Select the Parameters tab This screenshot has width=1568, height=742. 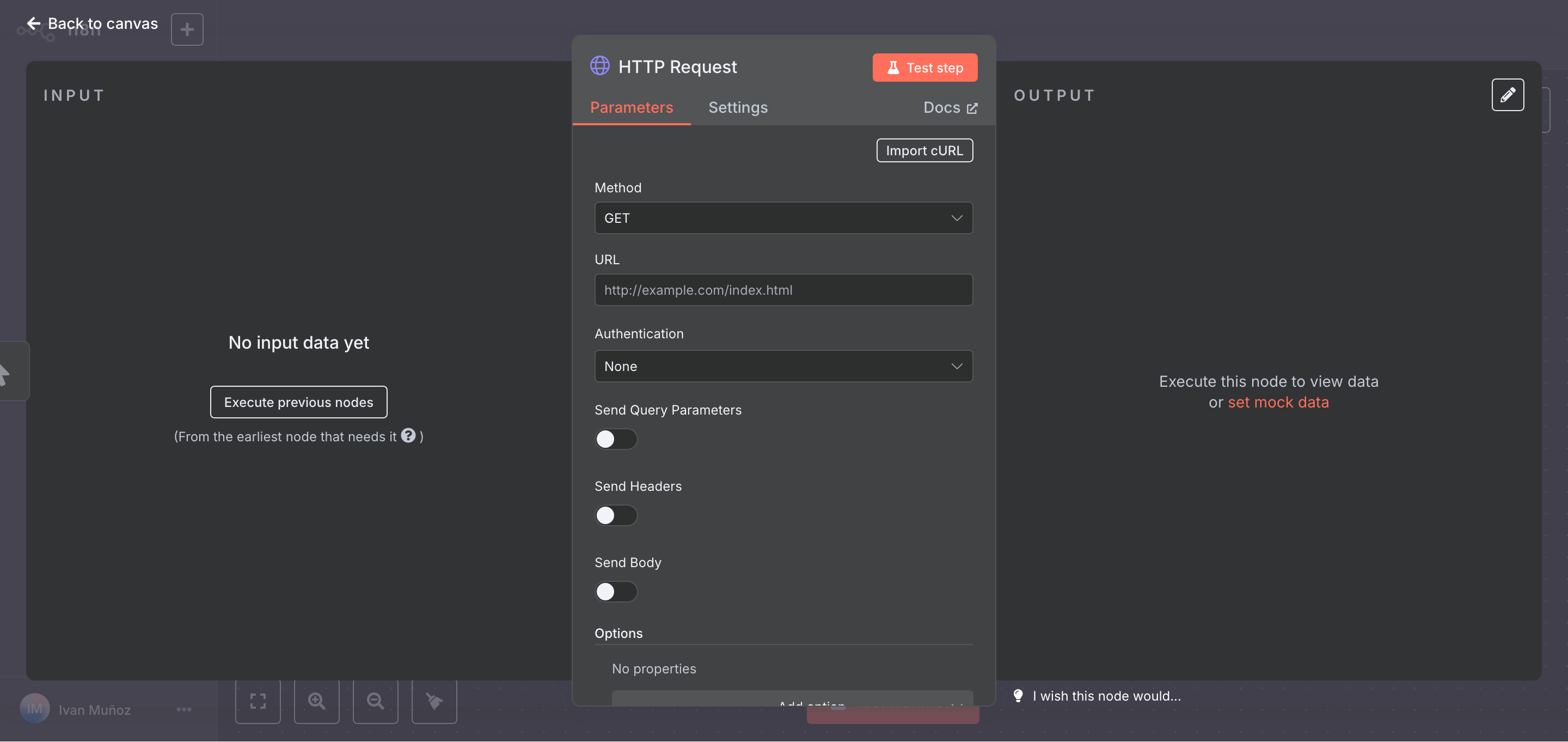click(x=631, y=107)
